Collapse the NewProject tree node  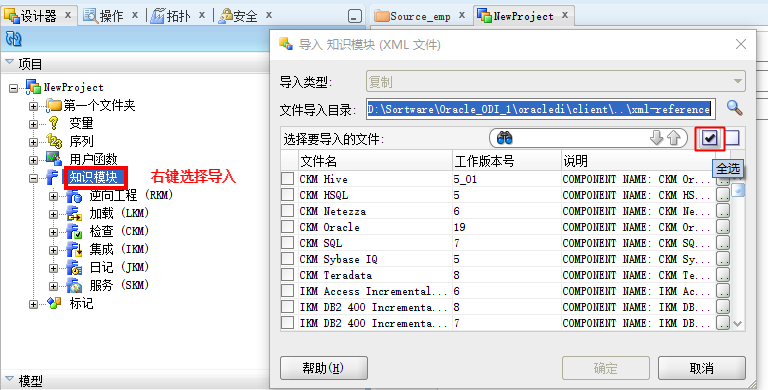[13, 88]
